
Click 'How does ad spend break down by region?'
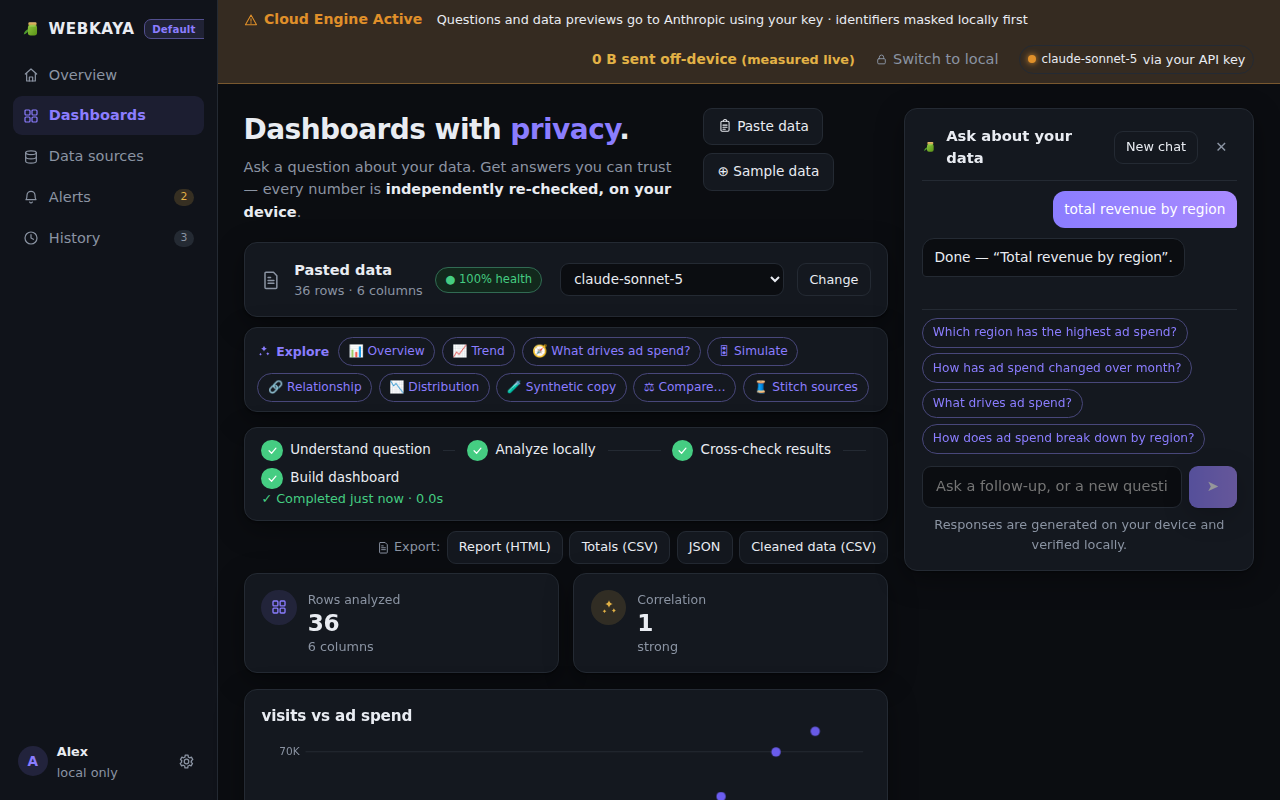(x=1064, y=438)
